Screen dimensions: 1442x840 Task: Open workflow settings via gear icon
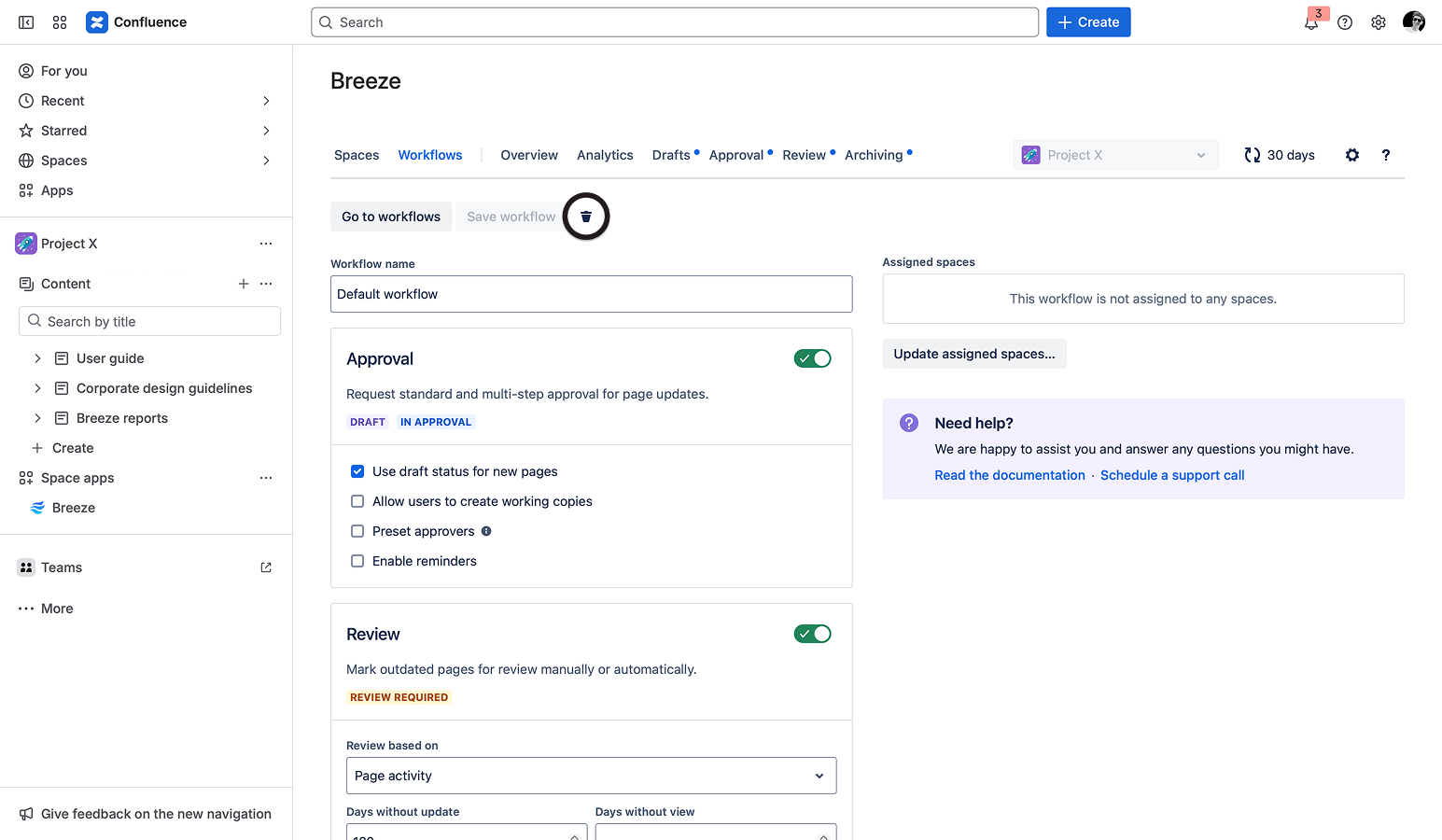tap(1351, 155)
